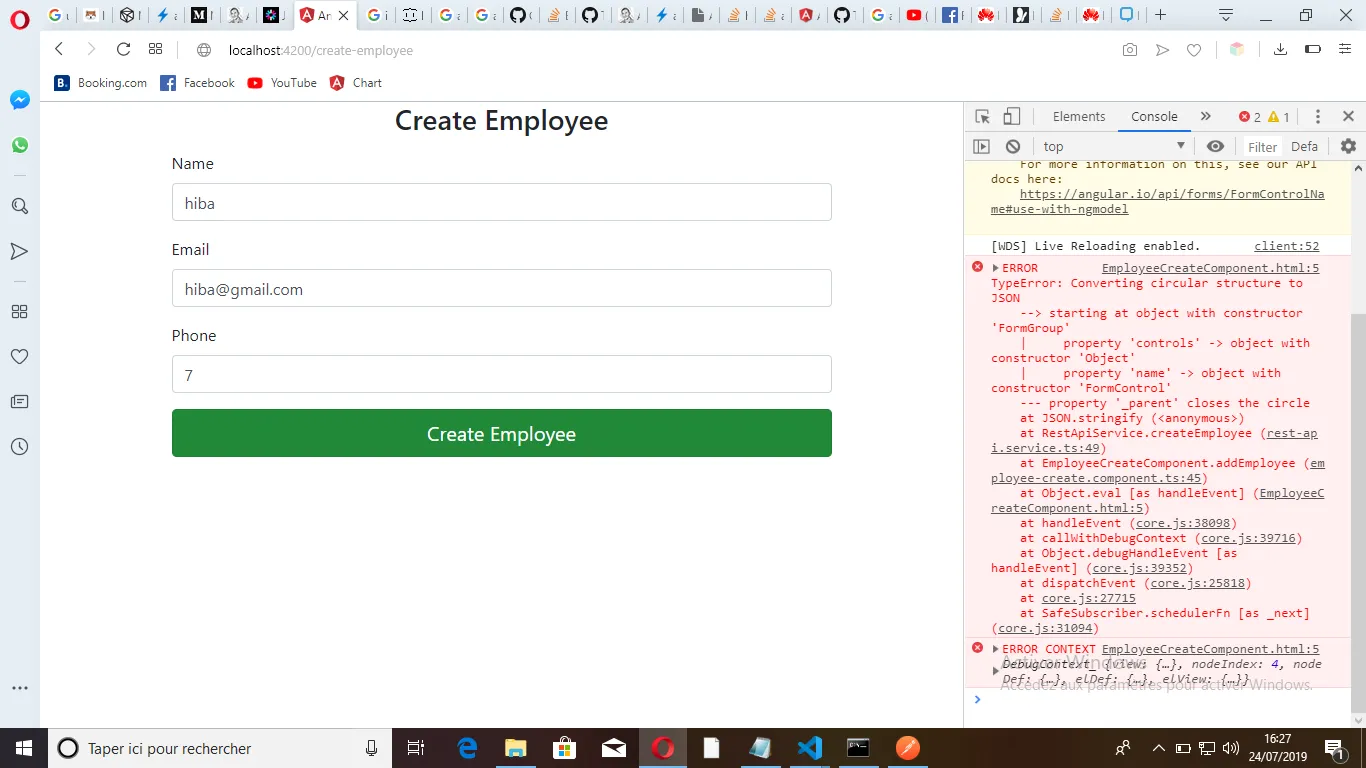Open the Facebook bookmark in the bookmarks bar
The height and width of the screenshot is (768, 1366).
(x=197, y=83)
